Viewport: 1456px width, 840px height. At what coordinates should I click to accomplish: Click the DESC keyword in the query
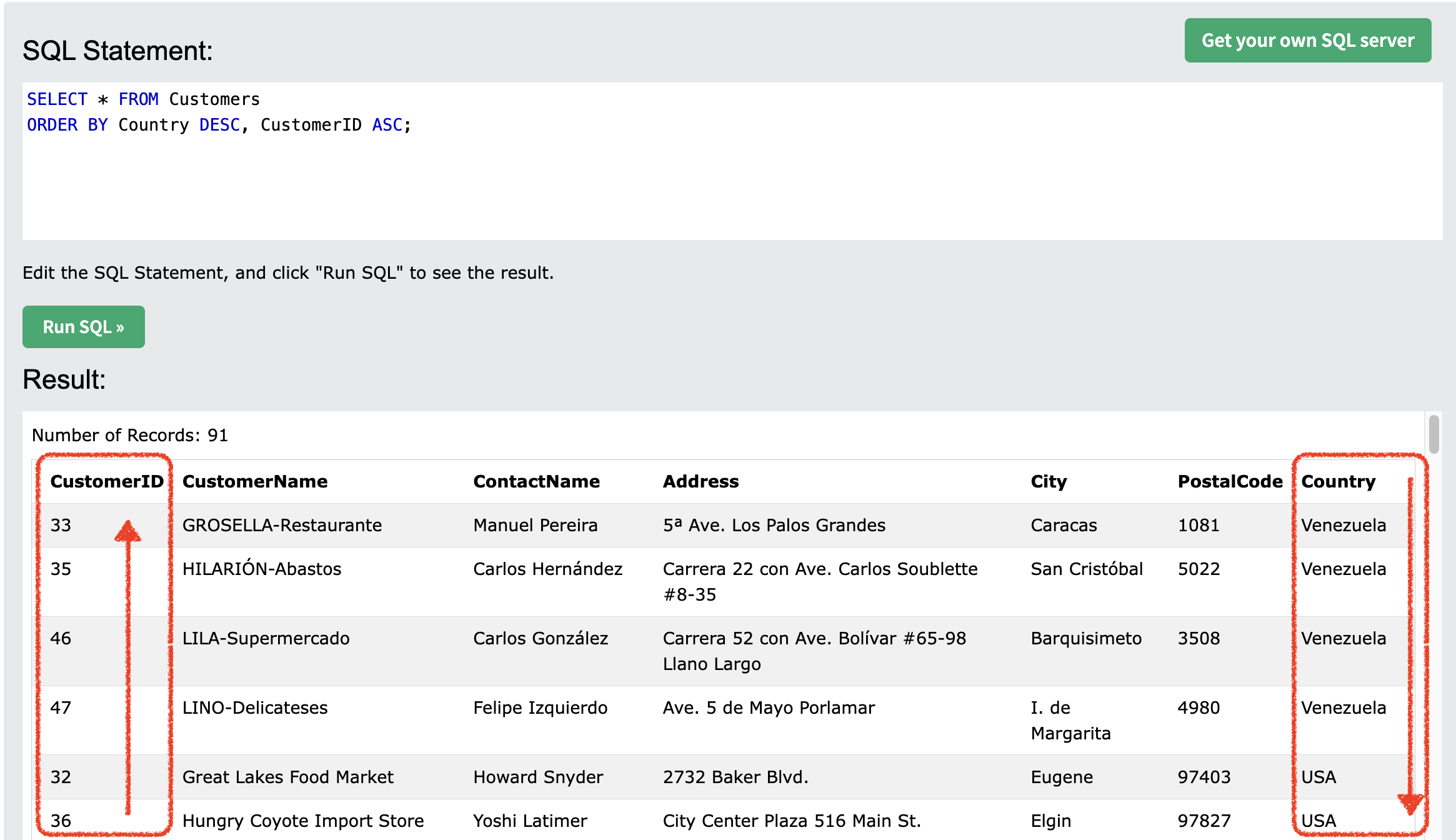219,125
